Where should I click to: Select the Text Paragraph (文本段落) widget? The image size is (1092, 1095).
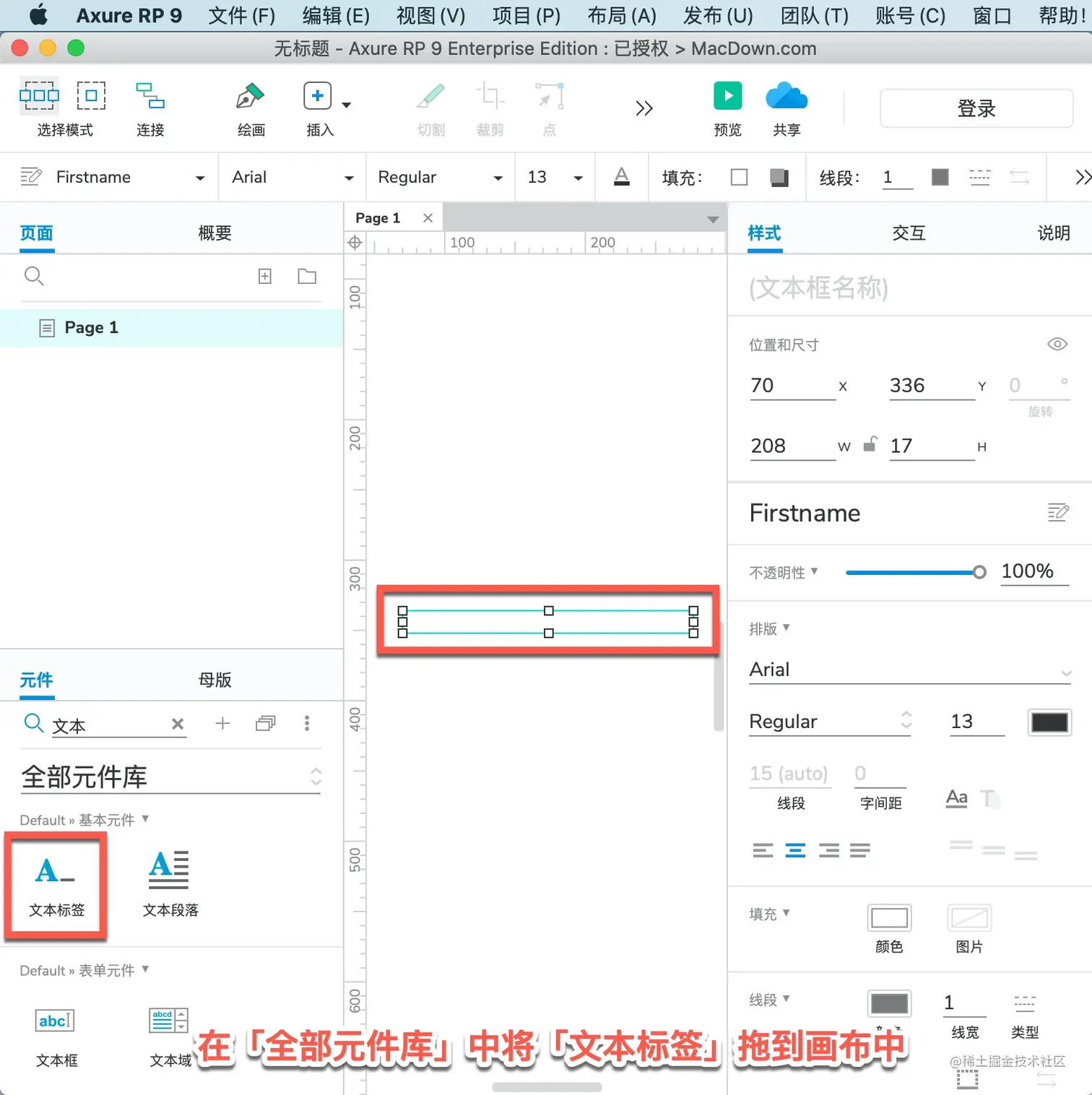click(x=170, y=883)
